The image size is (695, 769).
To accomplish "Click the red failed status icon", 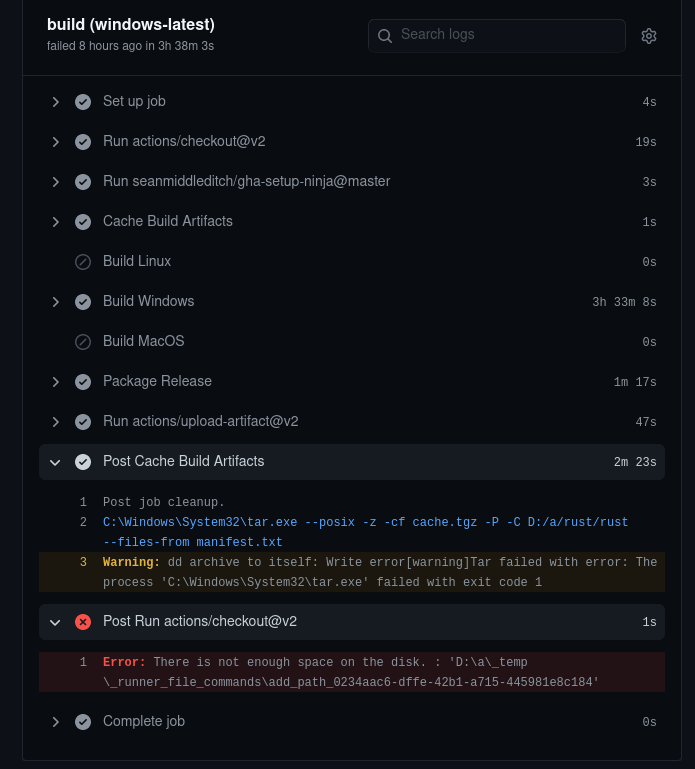I will click(83, 622).
